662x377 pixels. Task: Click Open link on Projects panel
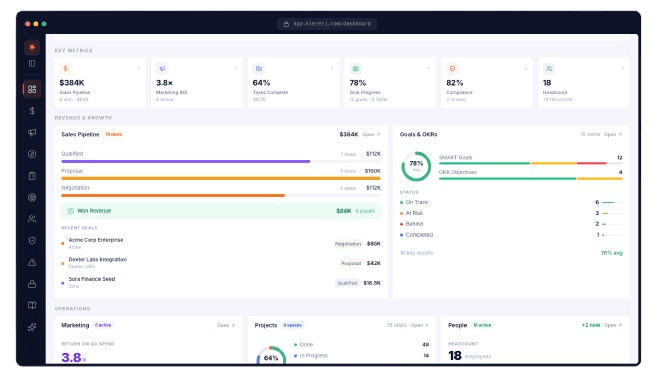click(420, 325)
